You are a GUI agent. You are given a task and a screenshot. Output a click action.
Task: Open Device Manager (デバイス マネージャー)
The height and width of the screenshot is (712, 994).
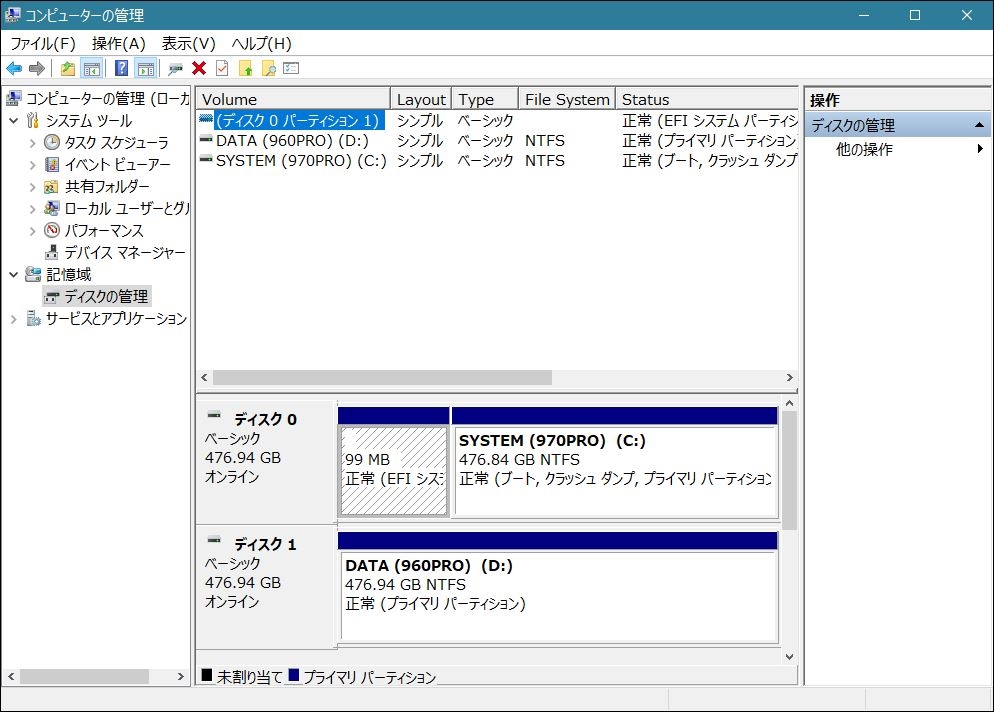tap(125, 253)
